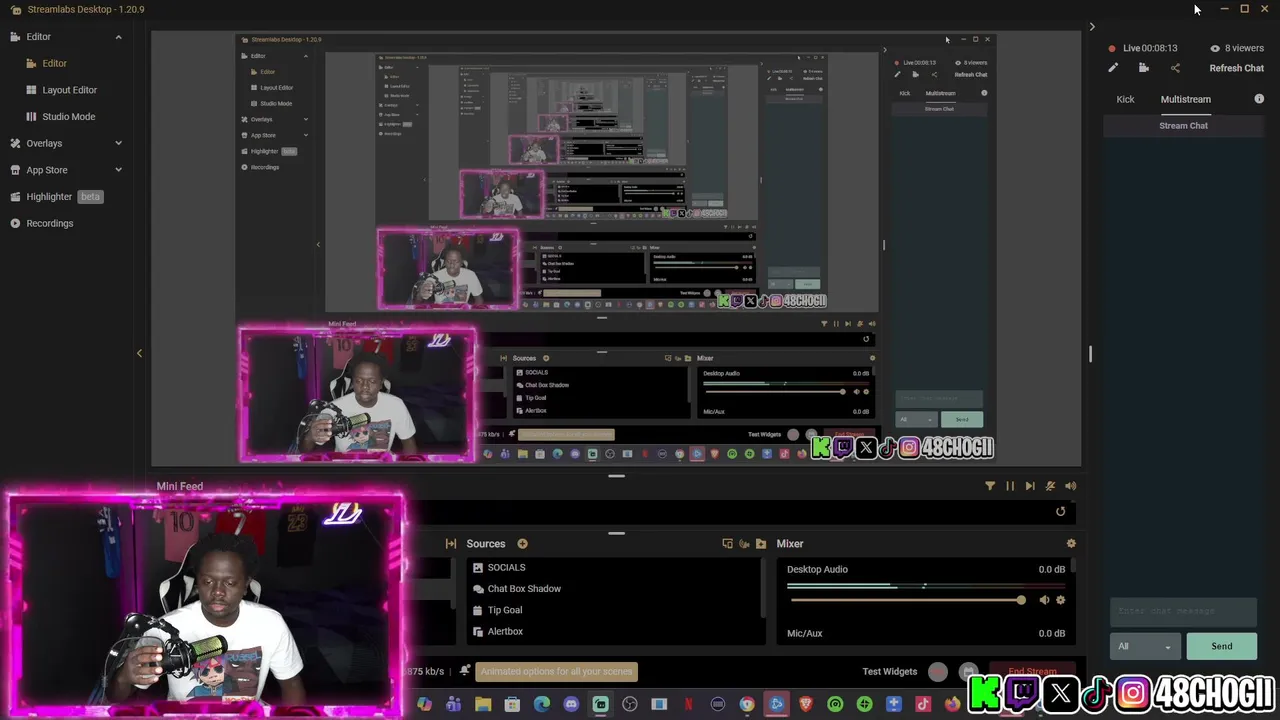1280x720 pixels.
Task: Open the edit stream info pencil icon
Action: coord(1113,68)
